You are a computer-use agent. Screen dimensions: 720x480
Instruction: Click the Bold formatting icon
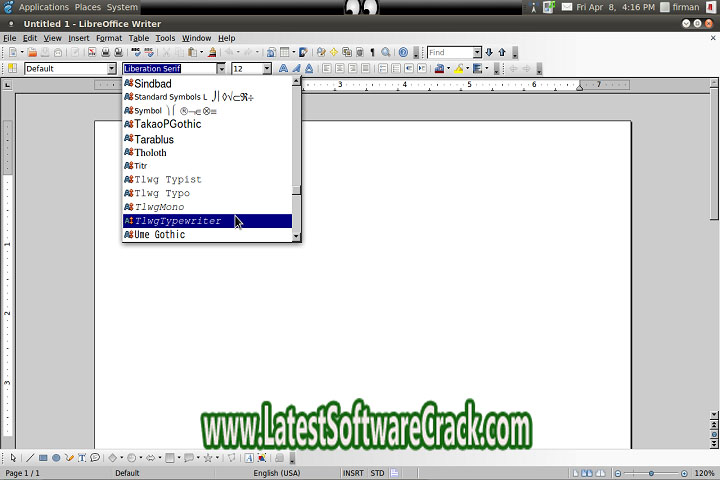tap(283, 69)
